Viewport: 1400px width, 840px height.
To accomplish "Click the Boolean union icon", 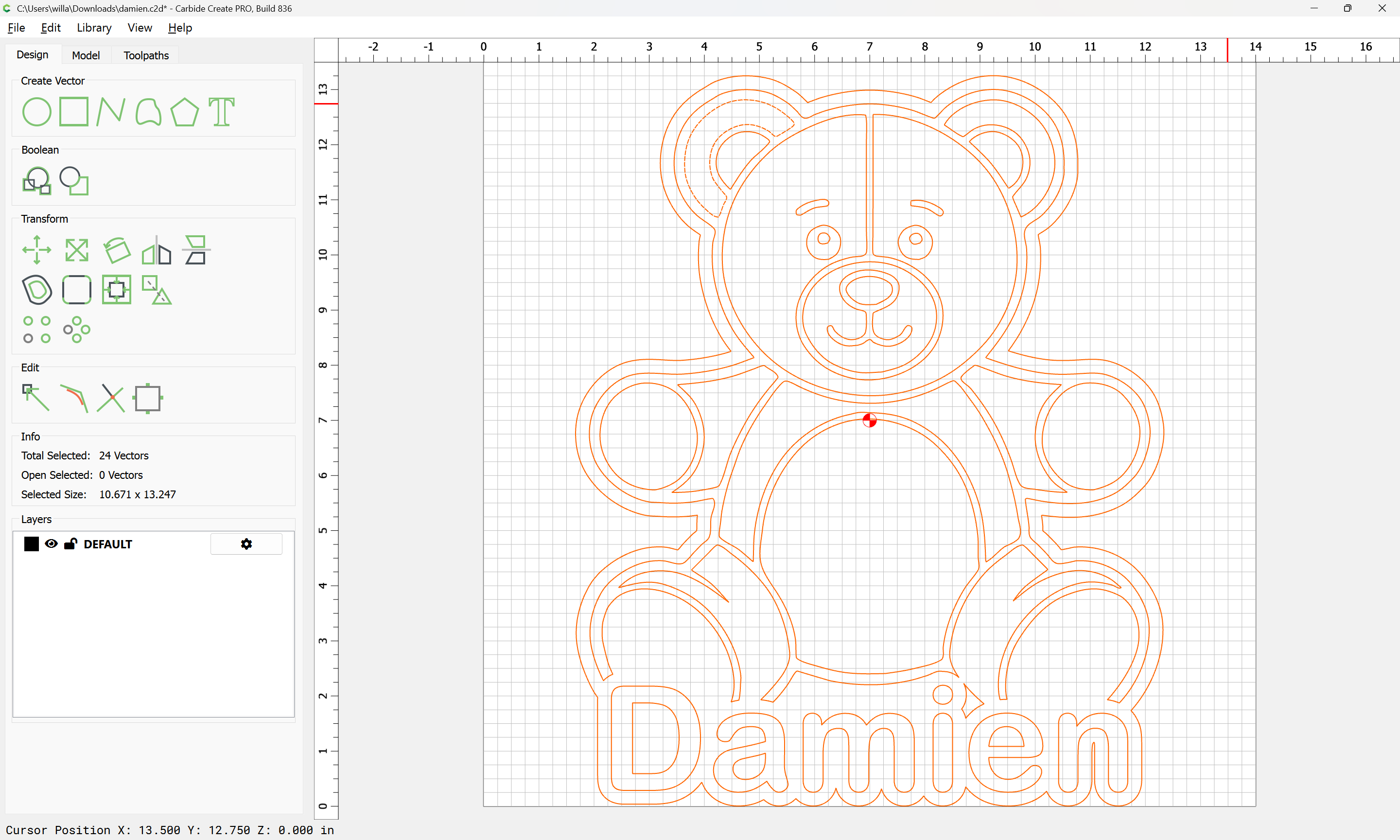I will tap(37, 181).
